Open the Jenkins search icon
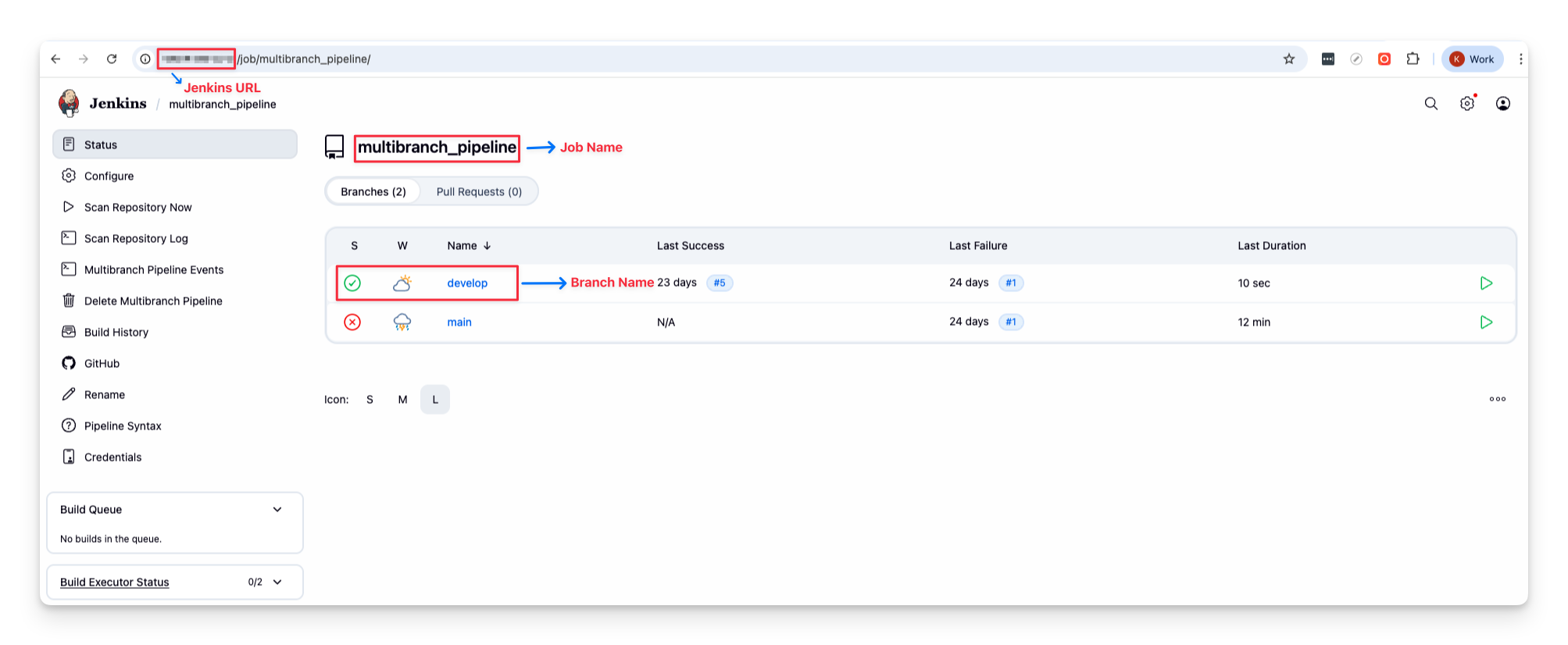The height and width of the screenshot is (645, 1568). click(1430, 104)
